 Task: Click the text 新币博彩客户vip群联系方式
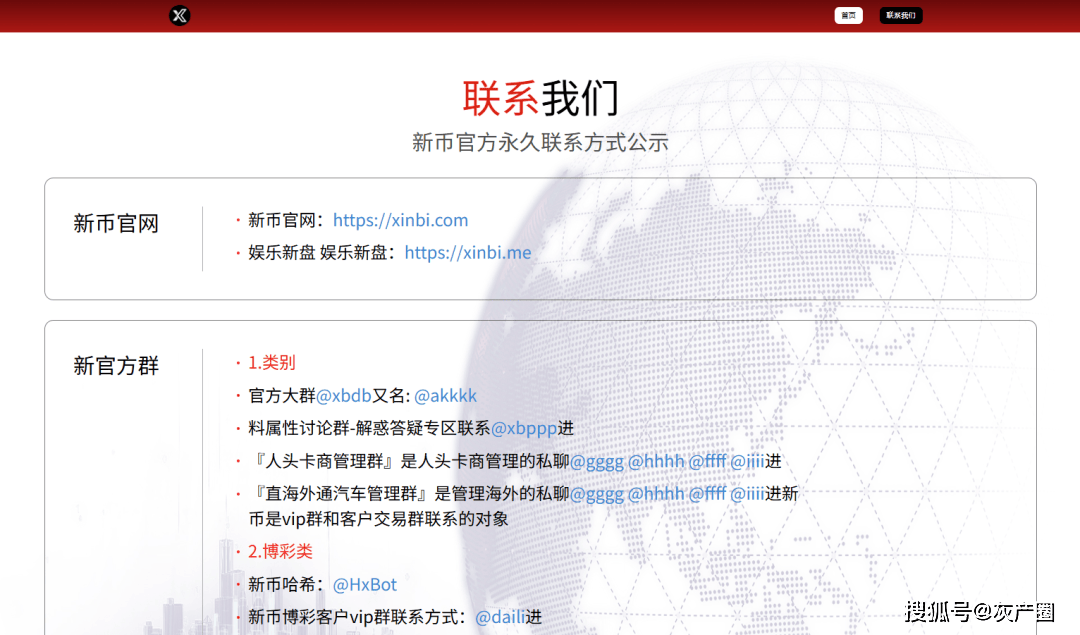tap(353, 616)
